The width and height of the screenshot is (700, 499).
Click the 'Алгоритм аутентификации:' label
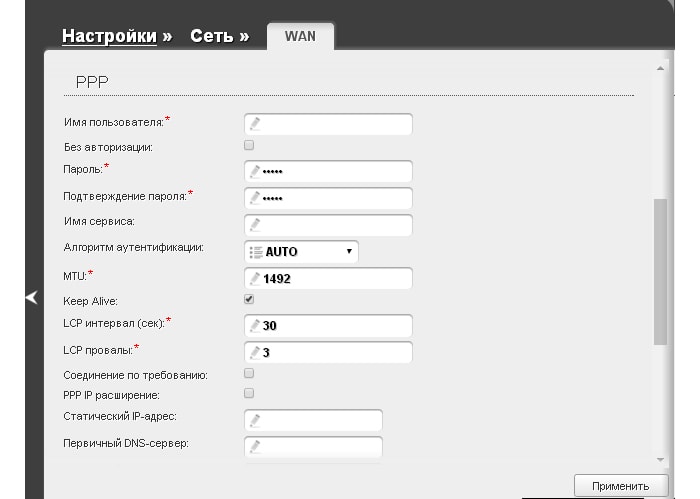133,247
